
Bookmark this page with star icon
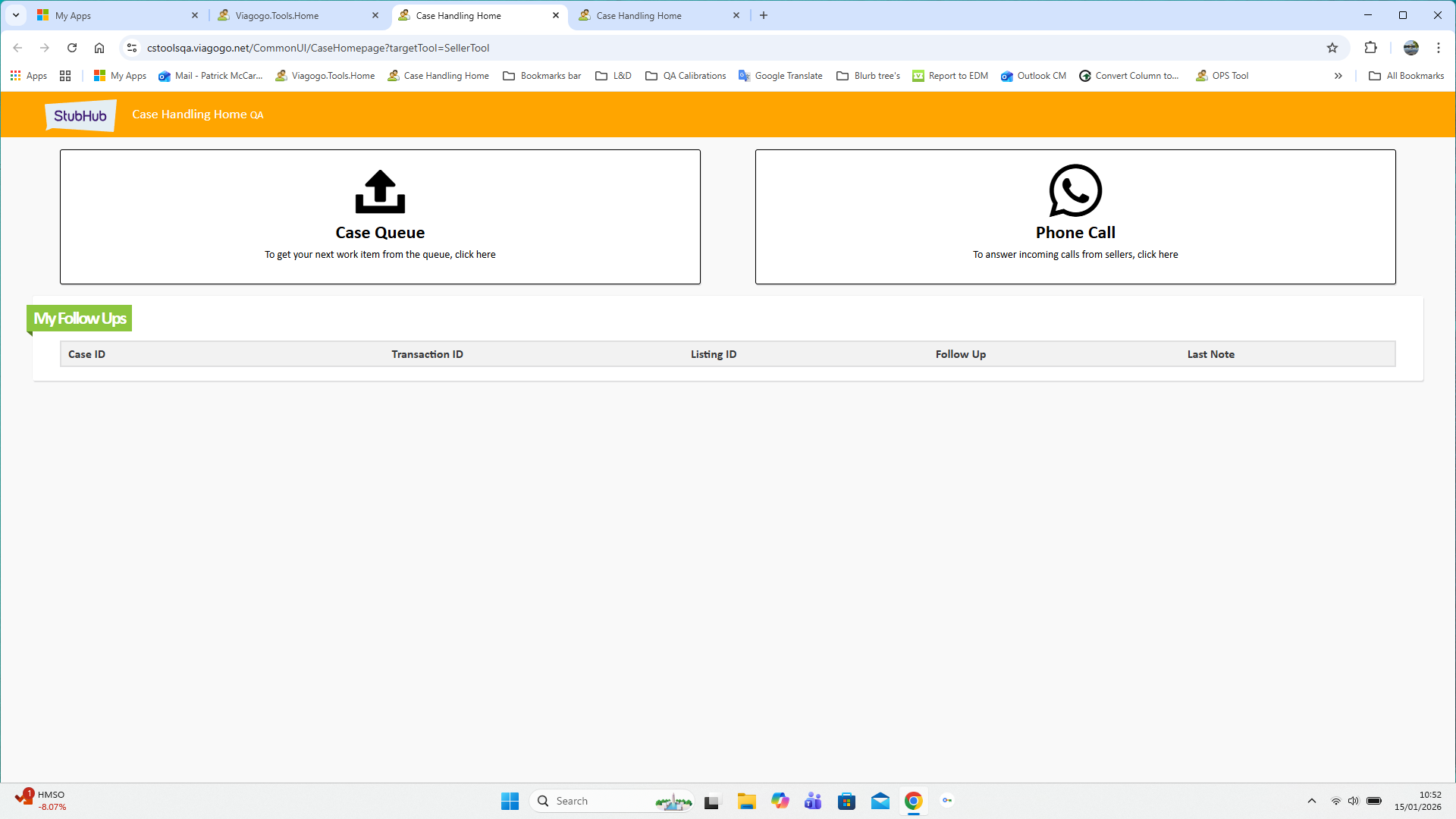pos(1332,48)
